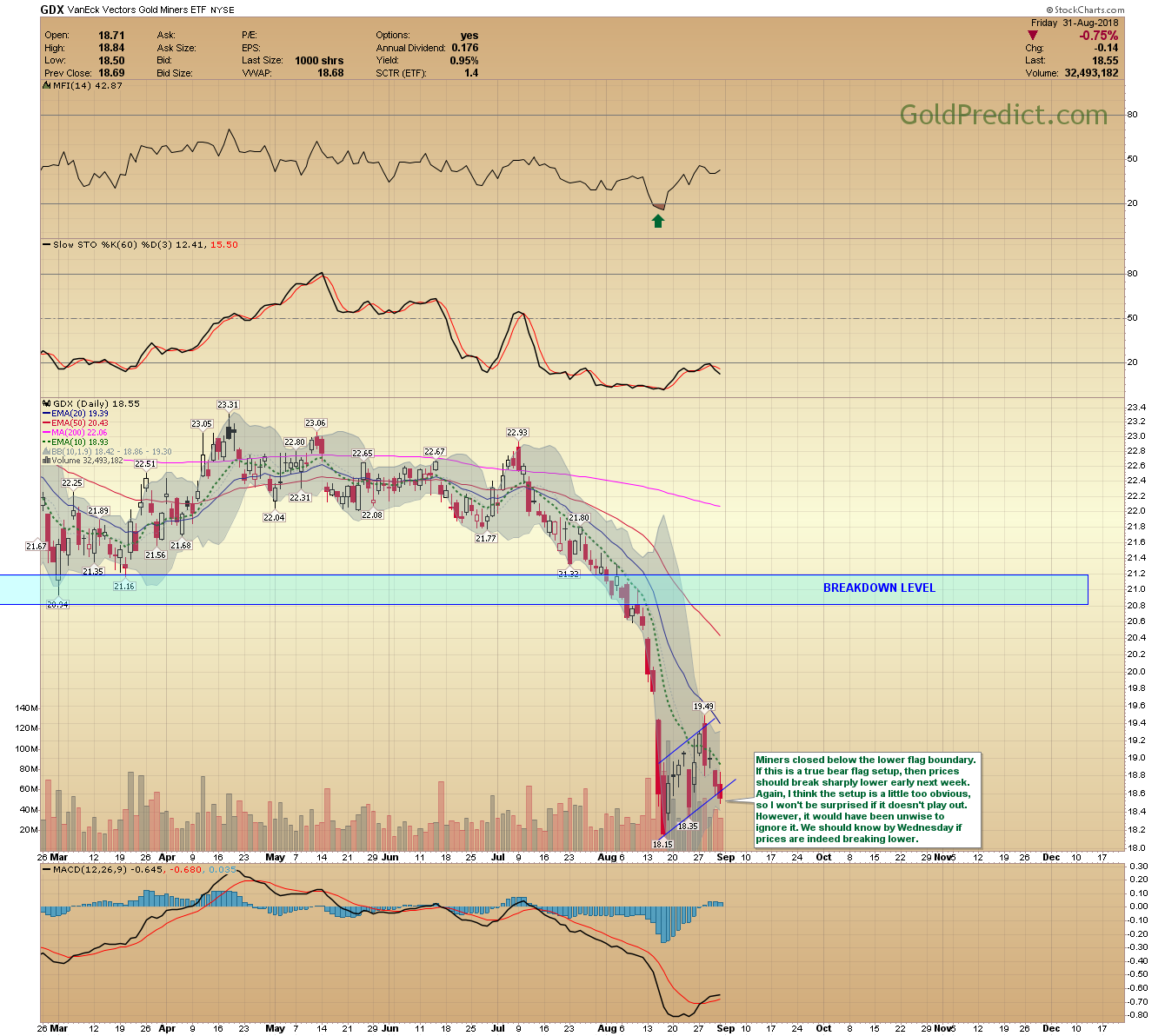Viewport: 1165px width, 1036px height.
Task: Click the Last Size 1000 shrs value
Action: pos(319,61)
